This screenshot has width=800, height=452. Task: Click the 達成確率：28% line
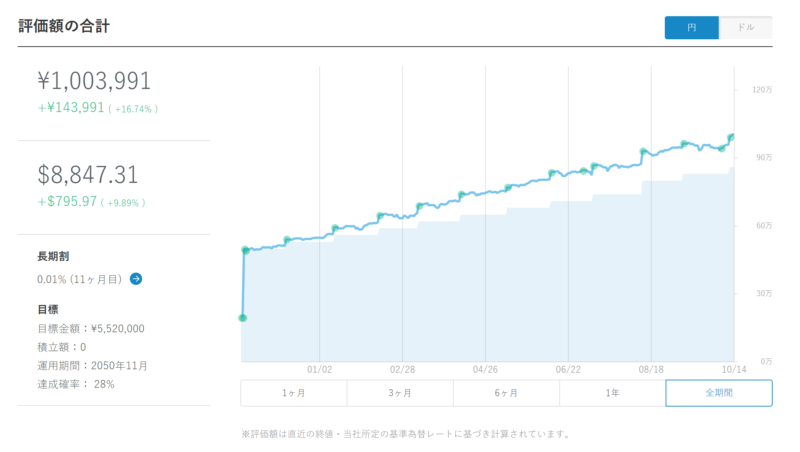pos(76,384)
